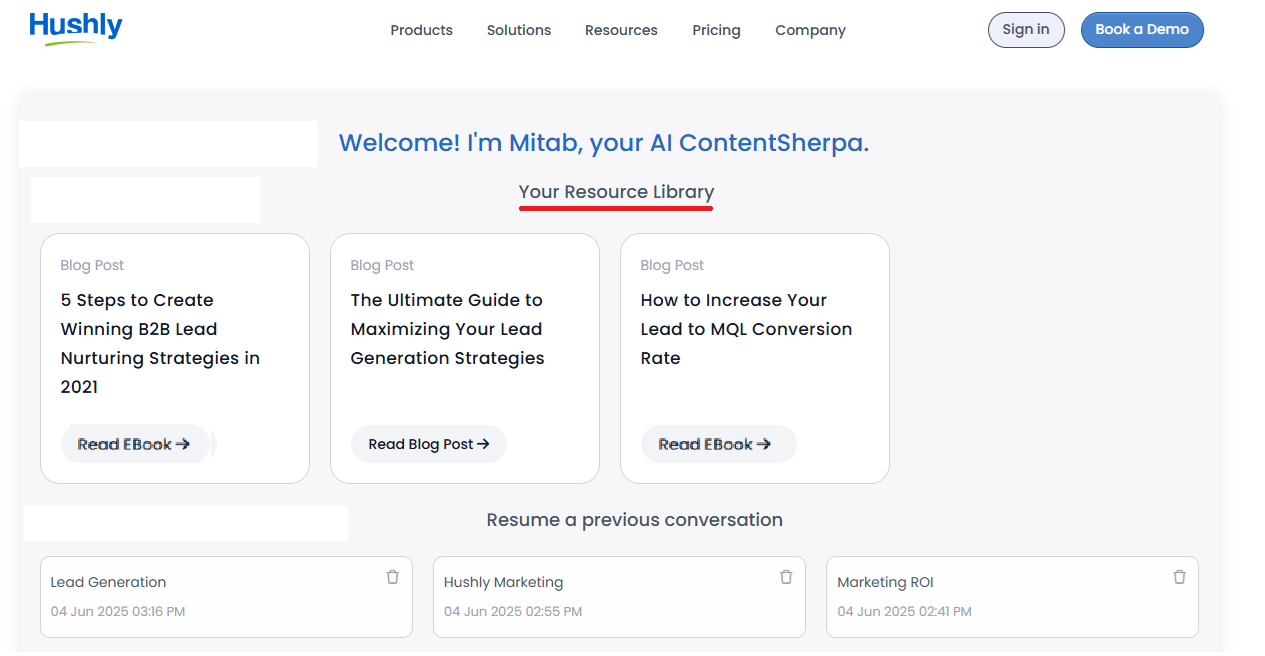Viewport: 1265px width, 656px height.
Task: Click Book a Demo button
Action: click(1142, 30)
